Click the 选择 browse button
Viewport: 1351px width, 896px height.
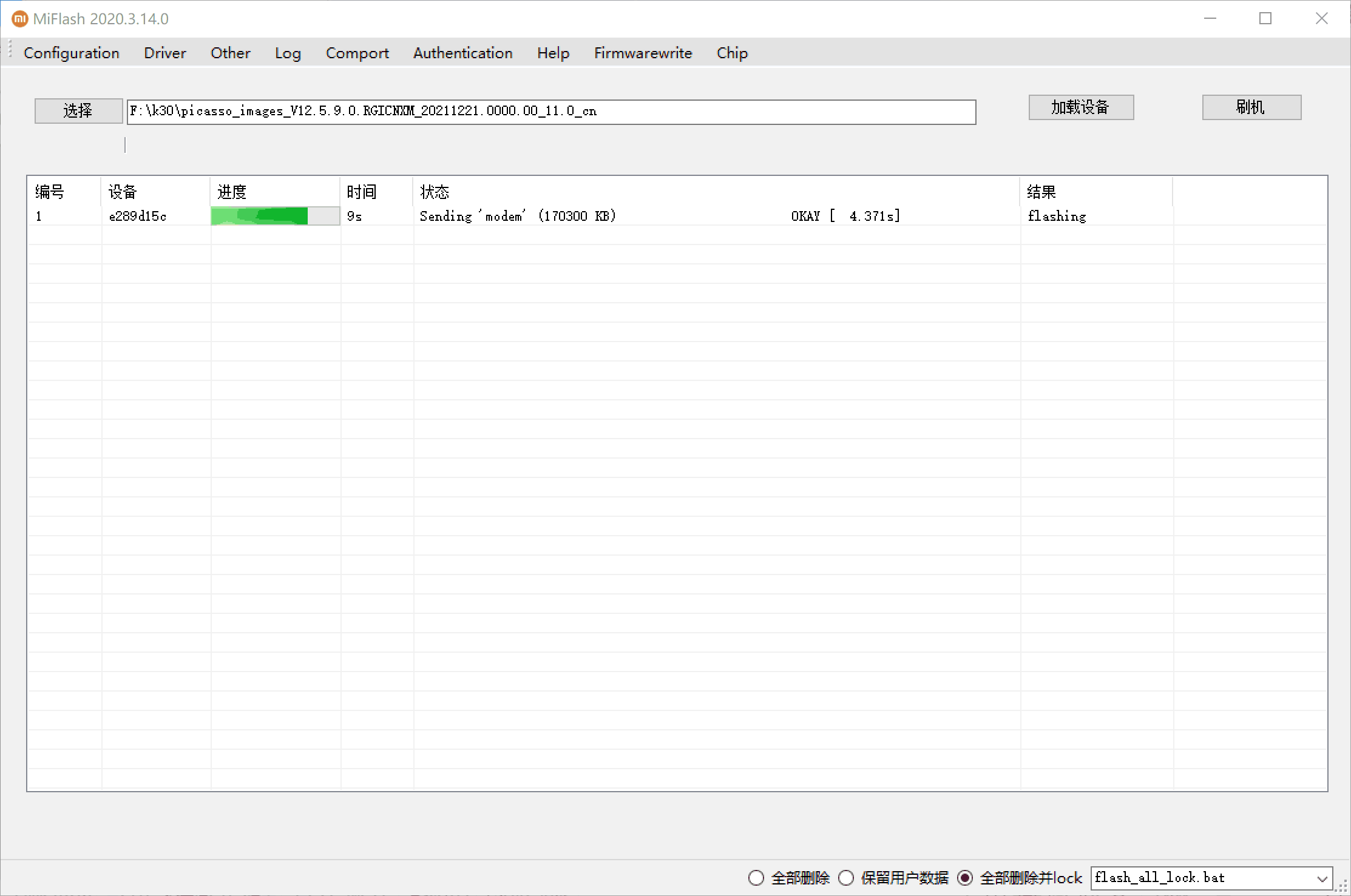coord(78,110)
